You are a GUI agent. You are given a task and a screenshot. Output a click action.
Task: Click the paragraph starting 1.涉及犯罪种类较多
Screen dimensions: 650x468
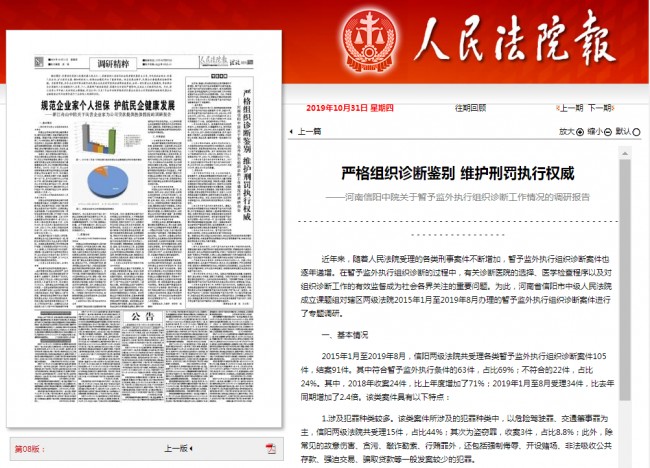pyautogui.click(x=456, y=439)
